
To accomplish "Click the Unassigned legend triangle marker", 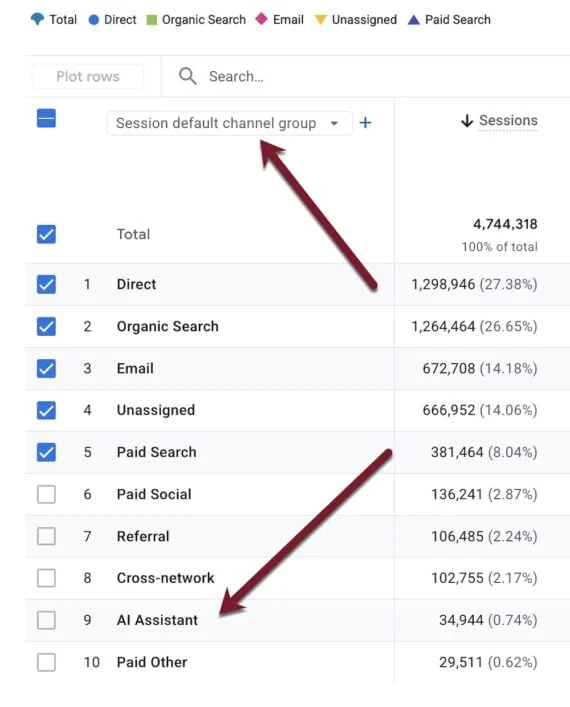I will pyautogui.click(x=320, y=20).
